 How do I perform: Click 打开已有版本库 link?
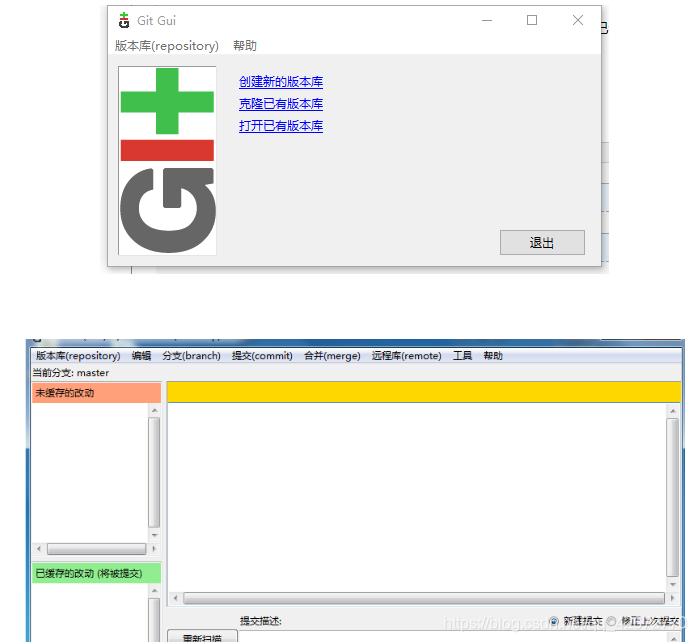pos(281,126)
